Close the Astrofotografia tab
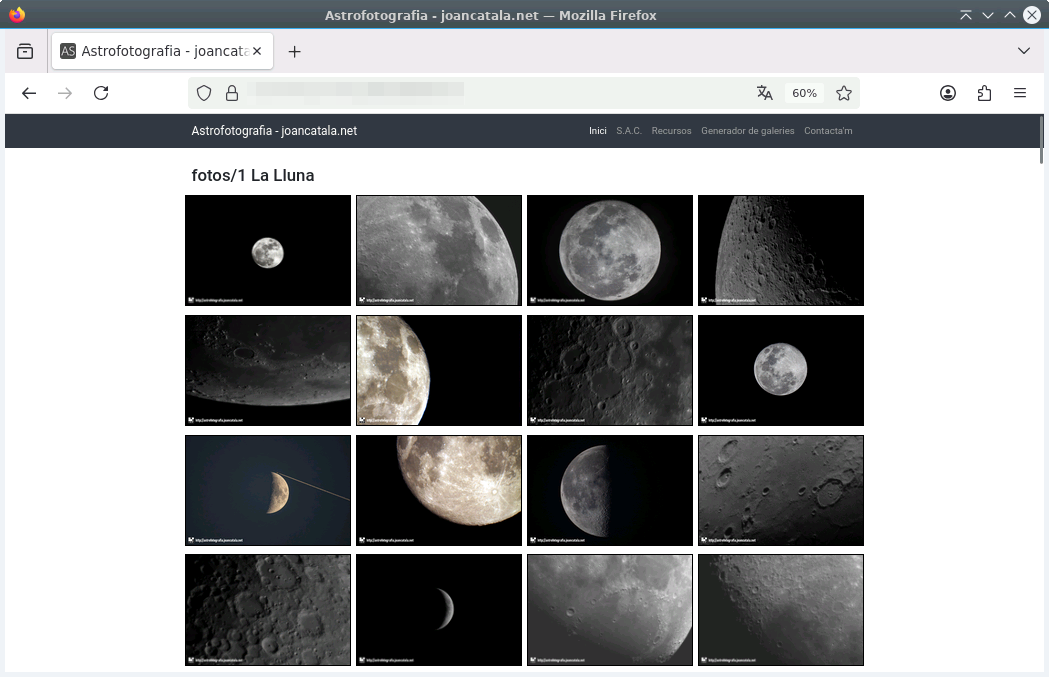The width and height of the screenshot is (1049, 677). [x=257, y=51]
